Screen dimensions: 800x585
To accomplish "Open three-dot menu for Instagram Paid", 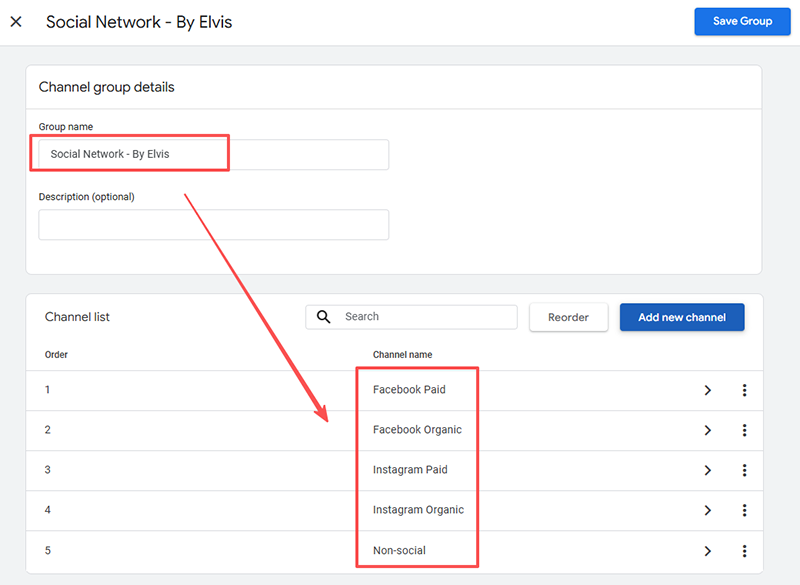I will [744, 470].
